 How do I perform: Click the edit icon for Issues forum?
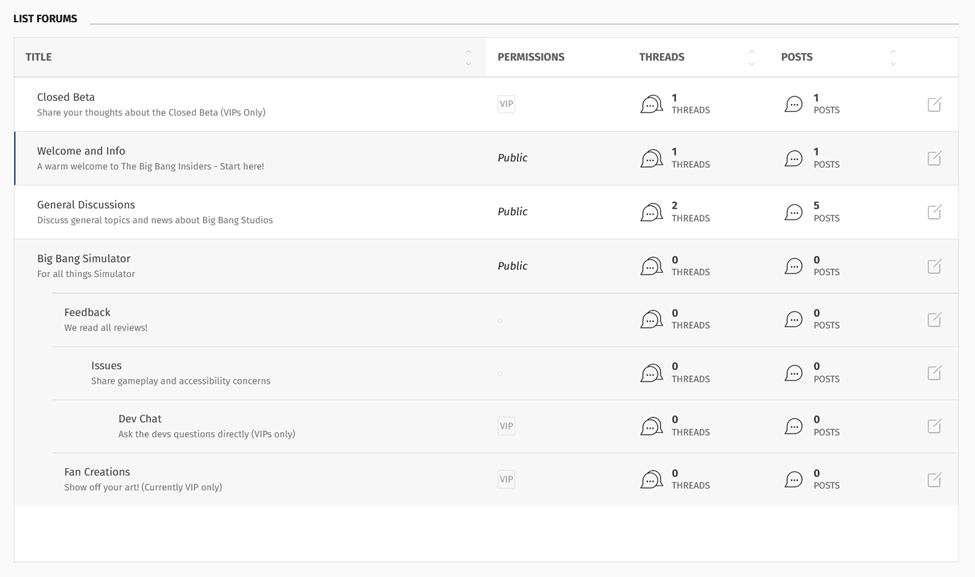tap(934, 373)
